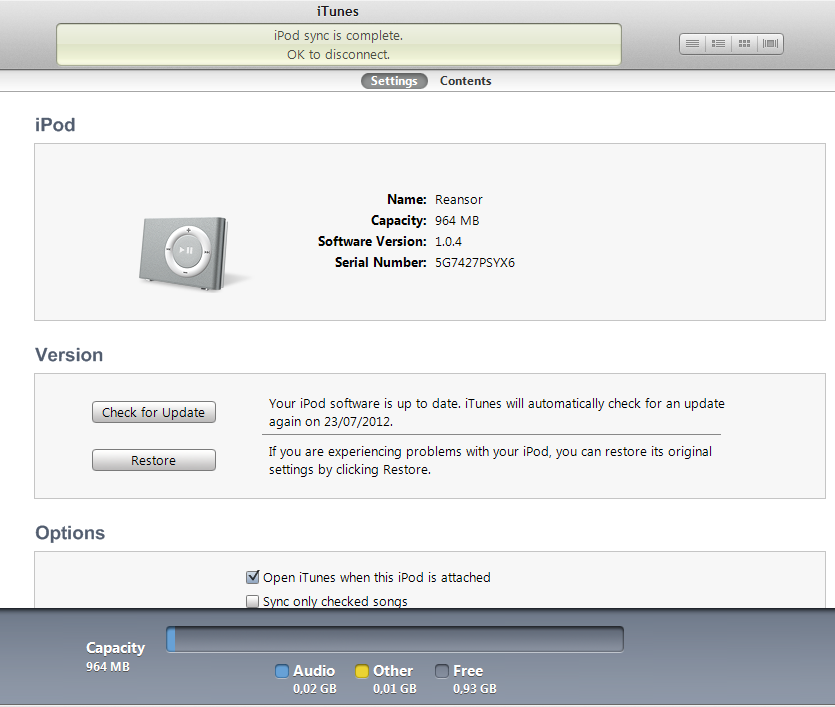The width and height of the screenshot is (835, 707).
Task: Click the Capacity label in bottom bar
Action: [x=116, y=648]
